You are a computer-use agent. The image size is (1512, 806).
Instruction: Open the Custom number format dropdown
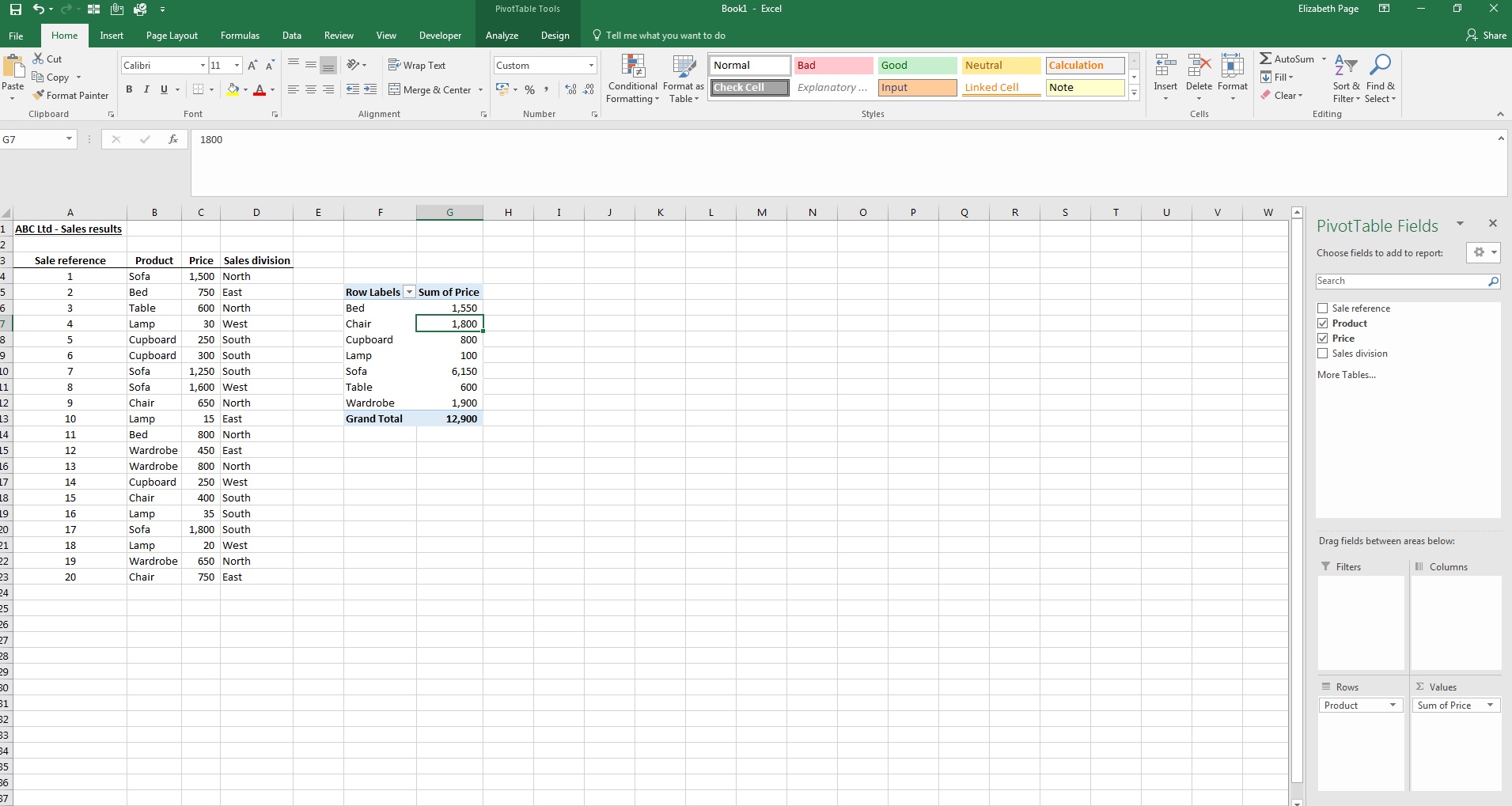coord(591,65)
